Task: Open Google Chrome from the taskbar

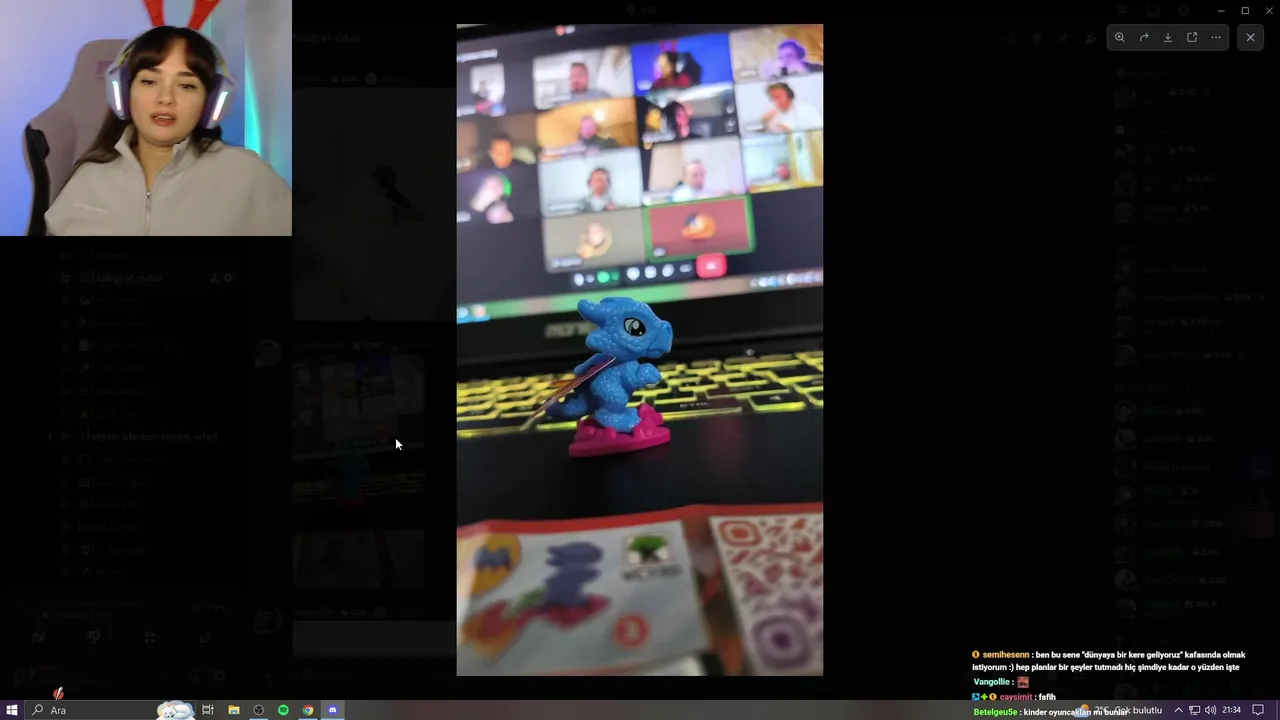Action: (x=308, y=710)
